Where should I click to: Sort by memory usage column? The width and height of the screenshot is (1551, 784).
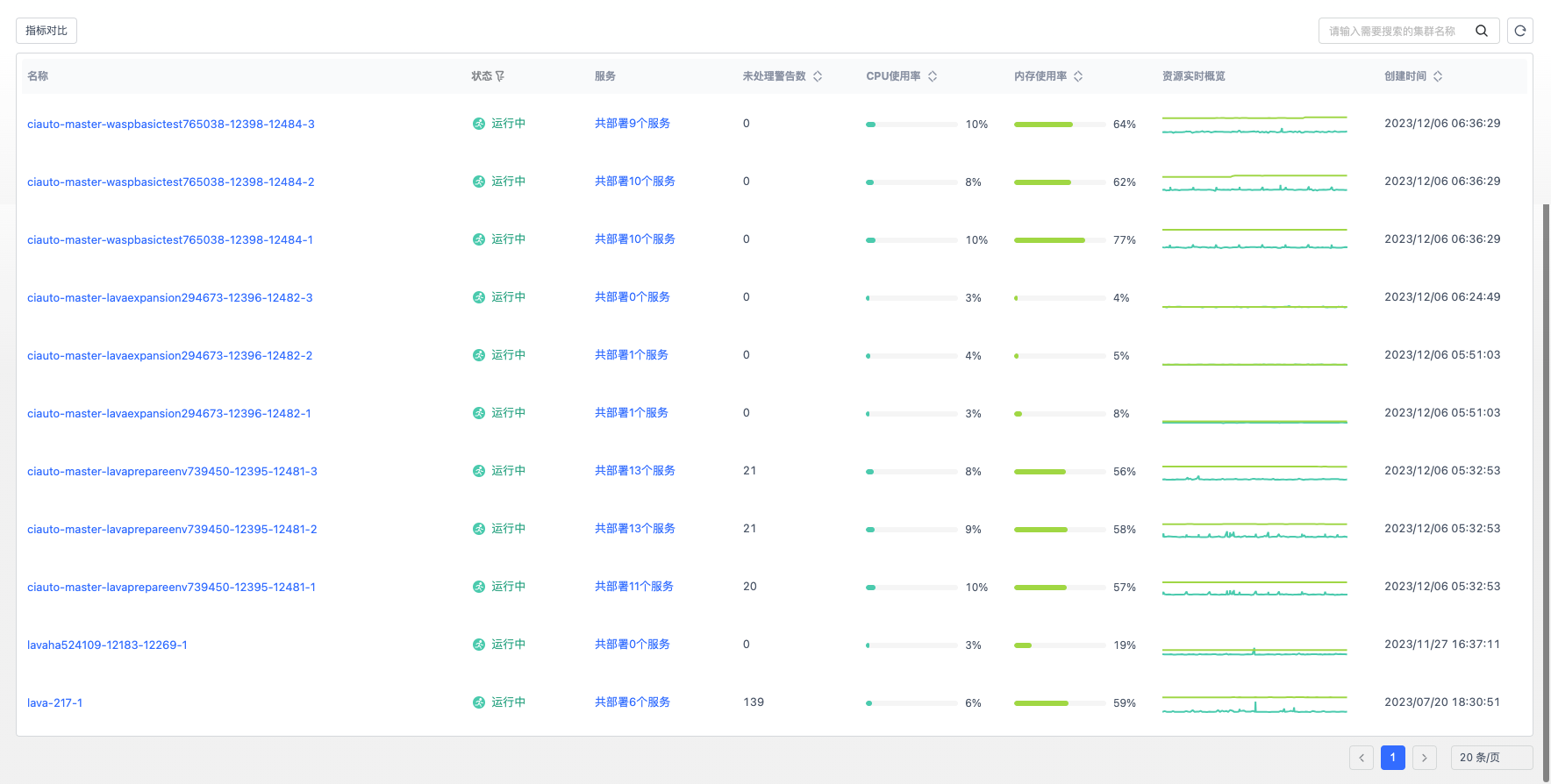1078,76
